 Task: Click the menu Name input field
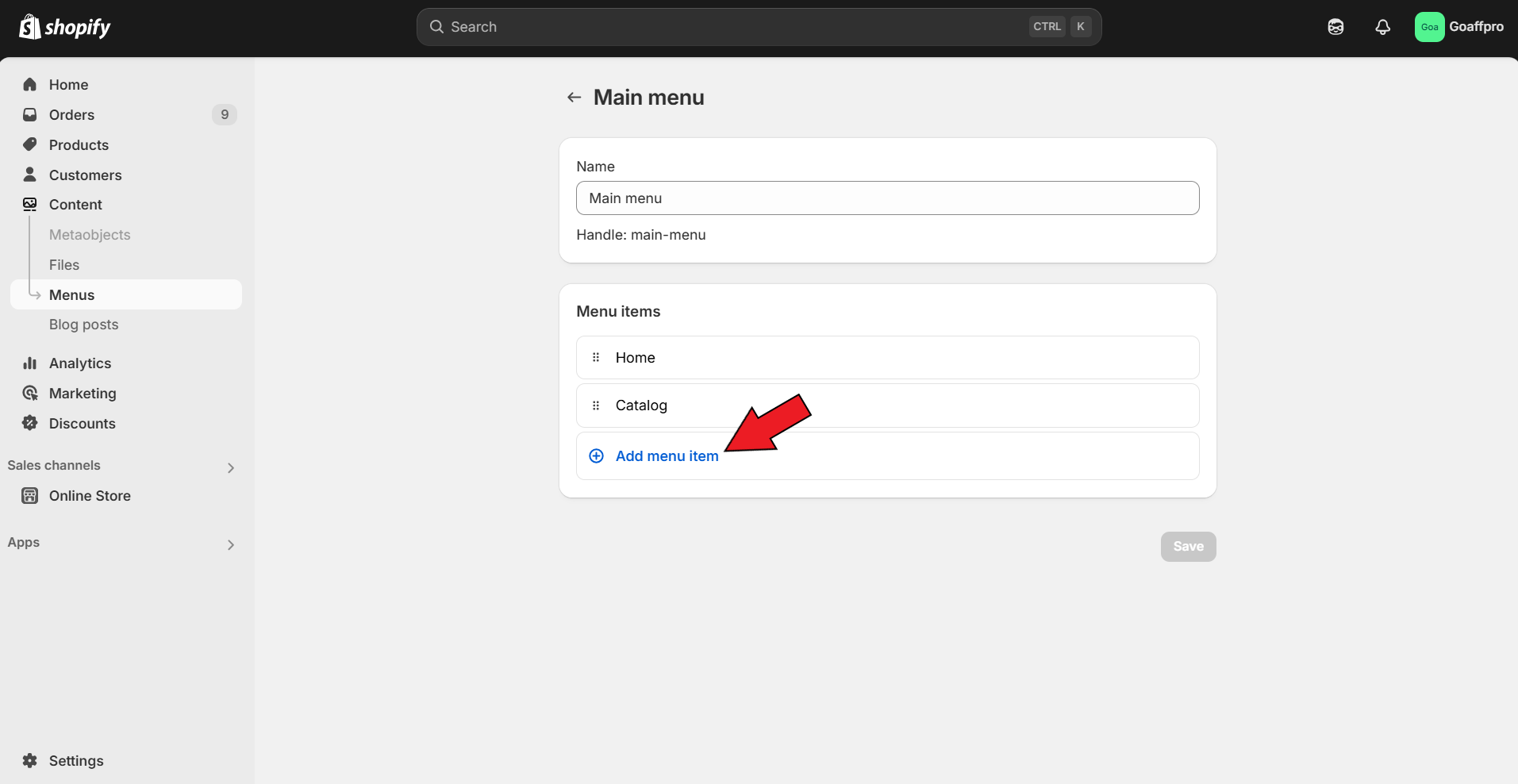[x=887, y=198]
